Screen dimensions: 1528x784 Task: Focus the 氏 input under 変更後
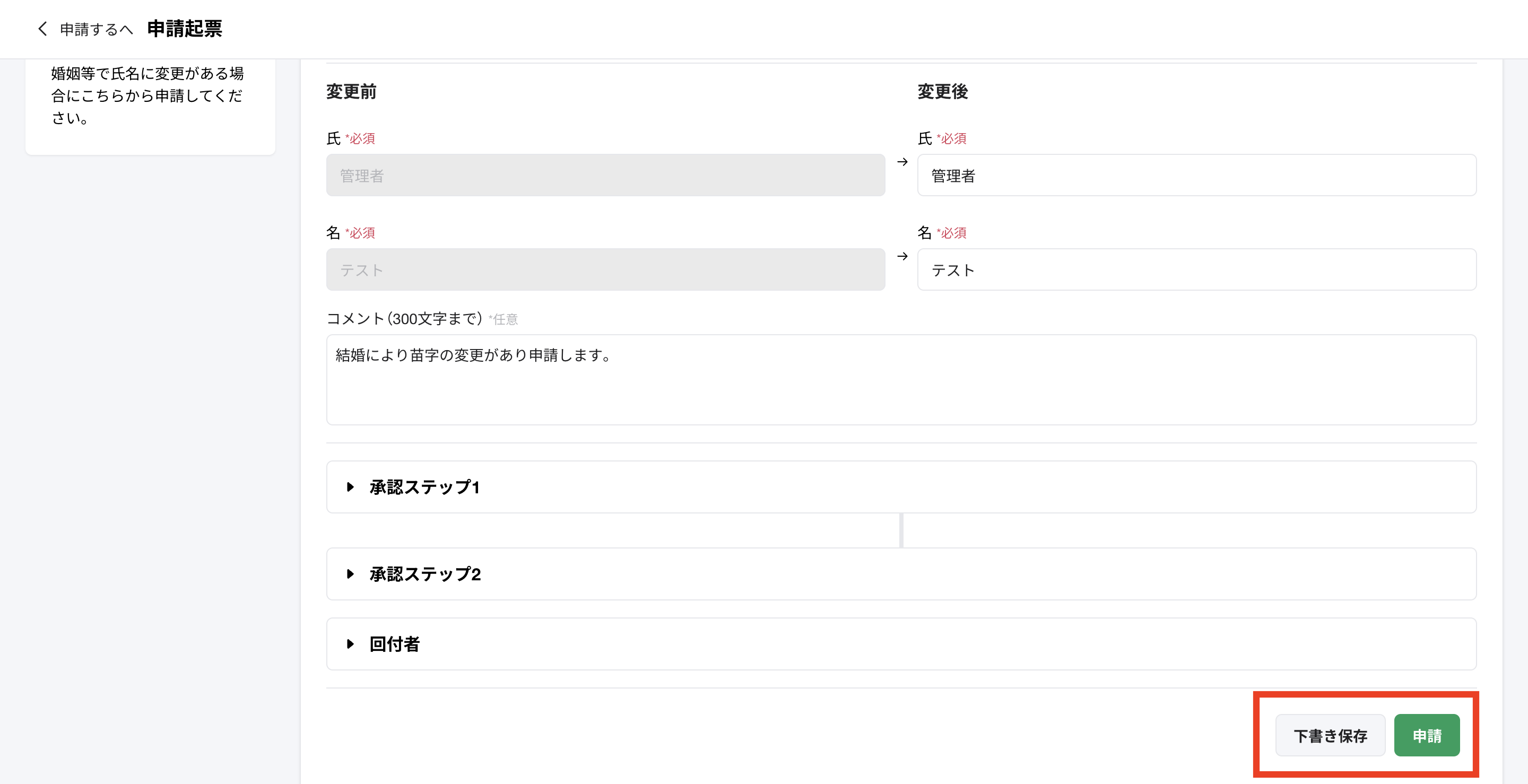[x=1196, y=176]
